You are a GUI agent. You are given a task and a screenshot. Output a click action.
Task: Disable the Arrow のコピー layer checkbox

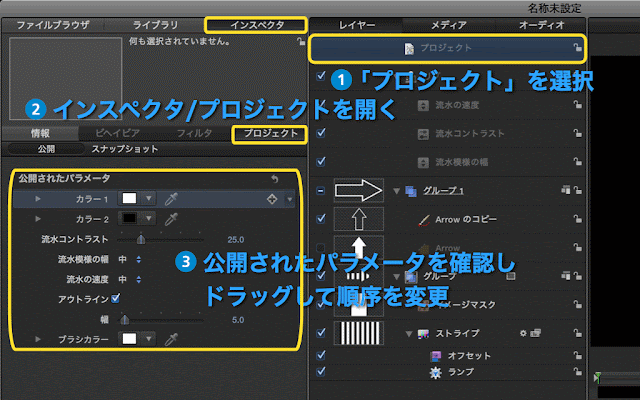[x=321, y=218]
